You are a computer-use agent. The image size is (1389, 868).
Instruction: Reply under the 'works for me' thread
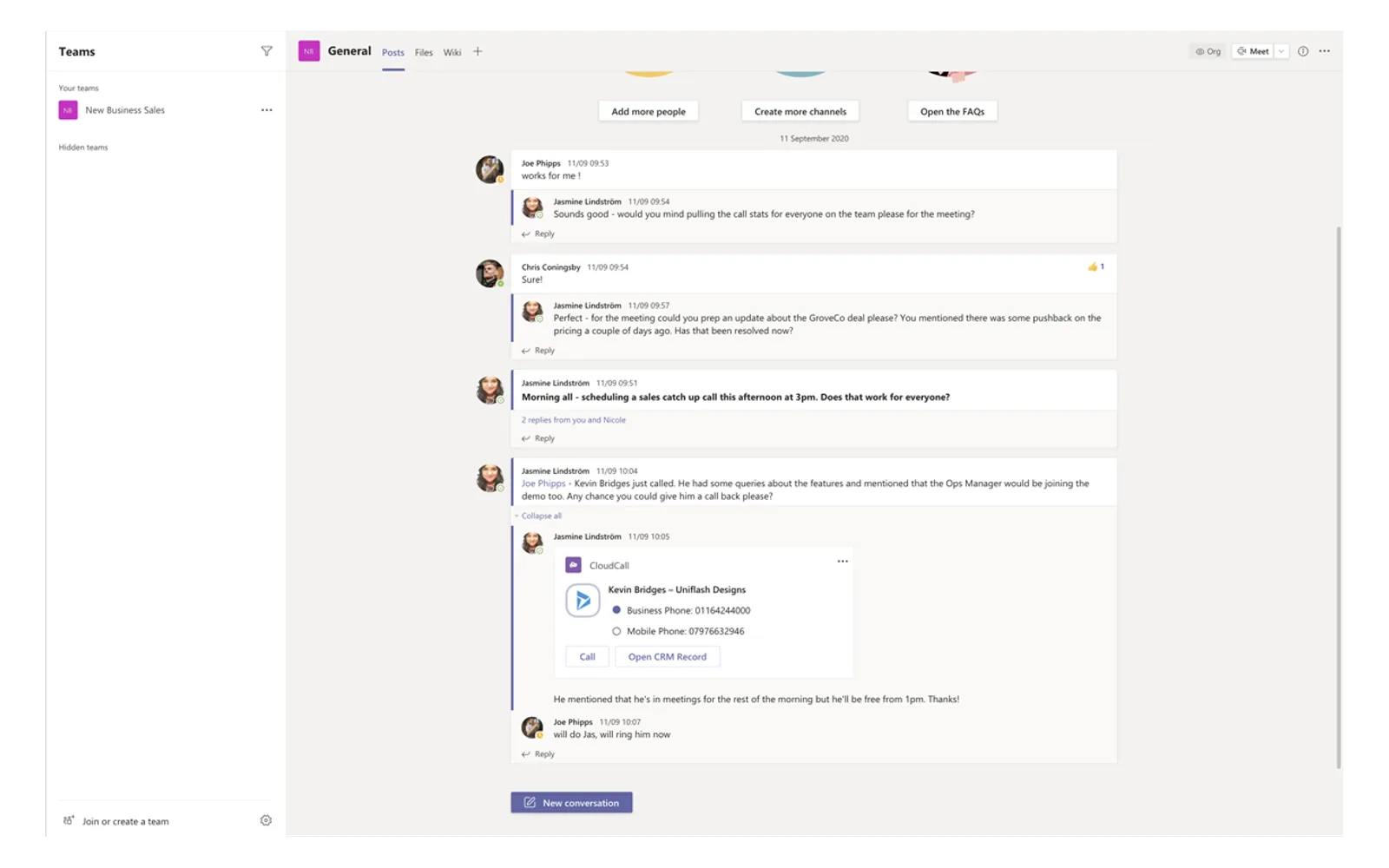coord(538,234)
